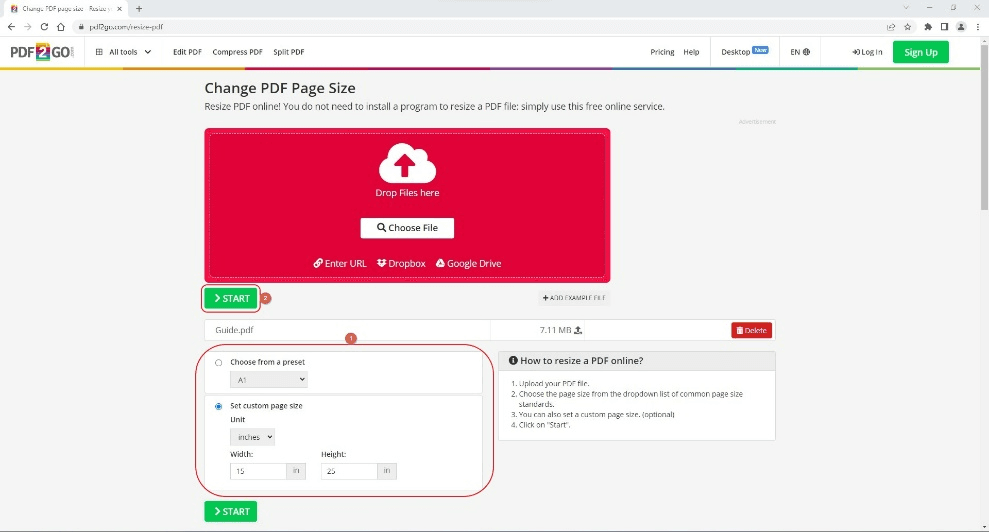Delete the Guide.pdf file

tap(751, 330)
